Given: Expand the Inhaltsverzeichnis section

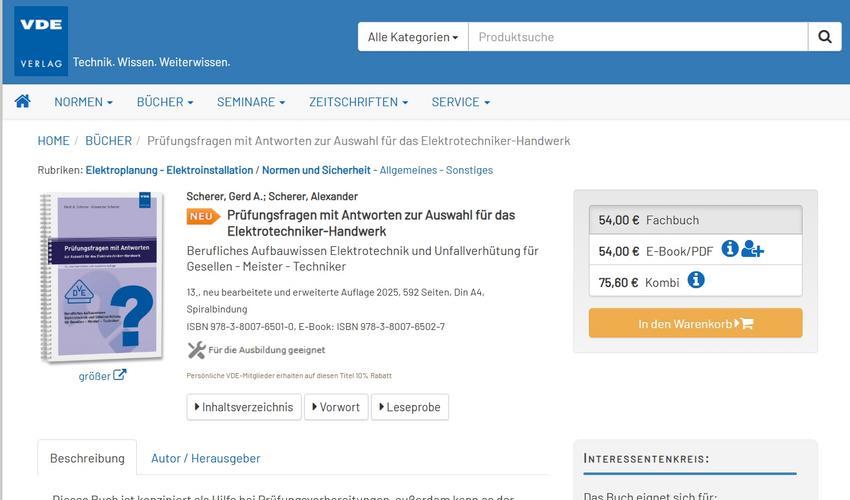Looking at the screenshot, I should click(244, 407).
